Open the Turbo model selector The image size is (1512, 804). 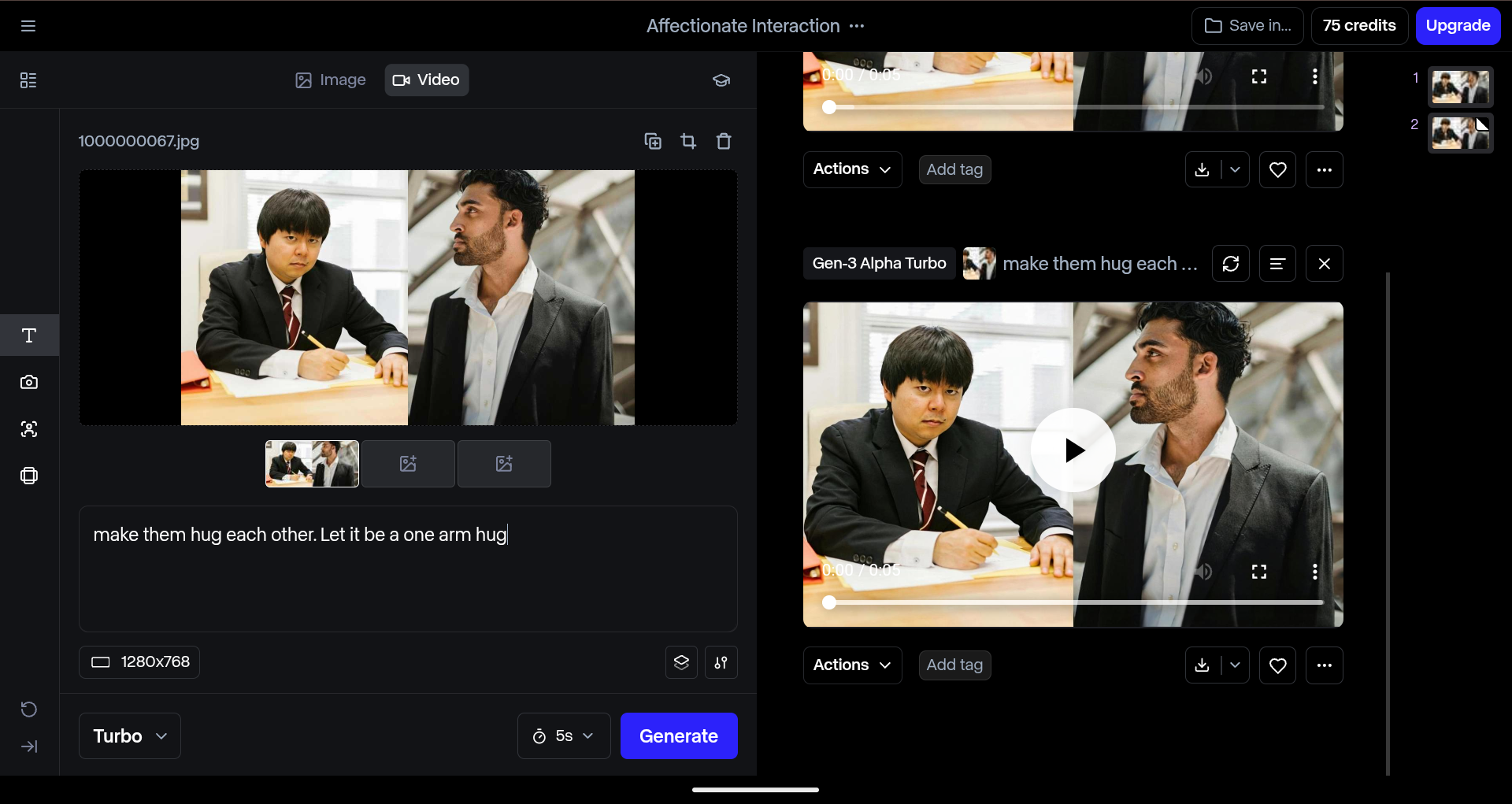coord(129,735)
